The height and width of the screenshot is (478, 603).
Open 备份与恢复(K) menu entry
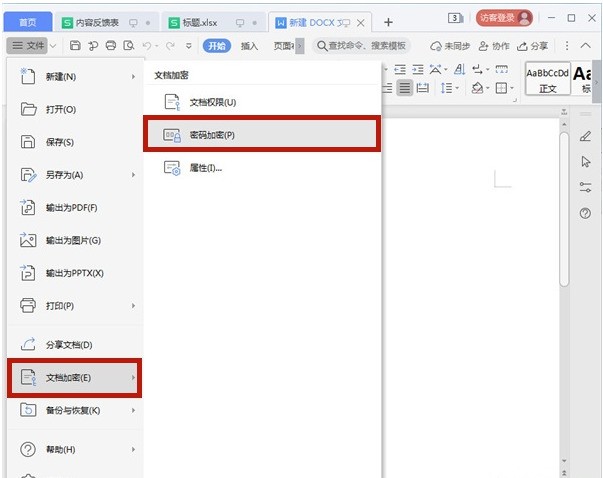72,410
